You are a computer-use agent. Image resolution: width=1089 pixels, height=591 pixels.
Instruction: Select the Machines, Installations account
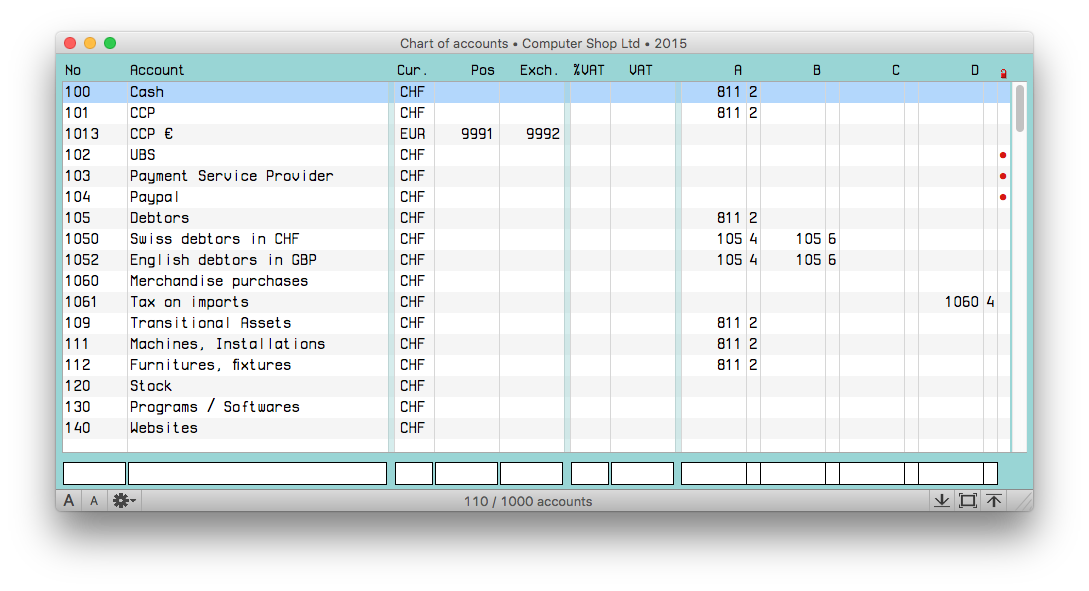coord(227,344)
